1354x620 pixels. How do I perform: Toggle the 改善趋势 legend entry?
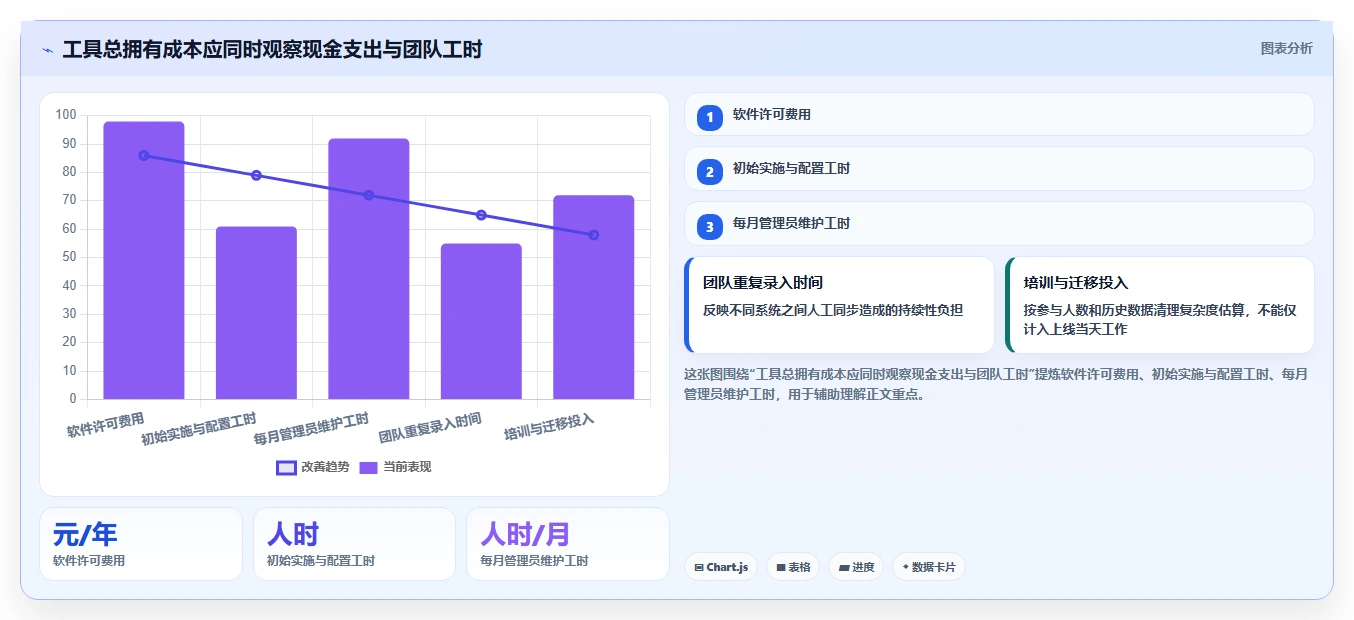(x=313, y=467)
